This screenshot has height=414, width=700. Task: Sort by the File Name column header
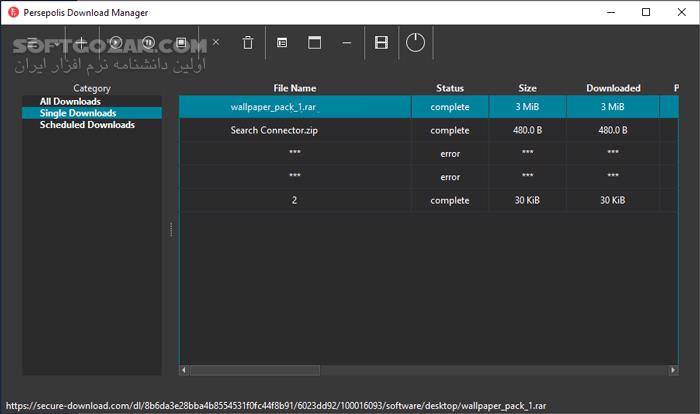tap(294, 88)
